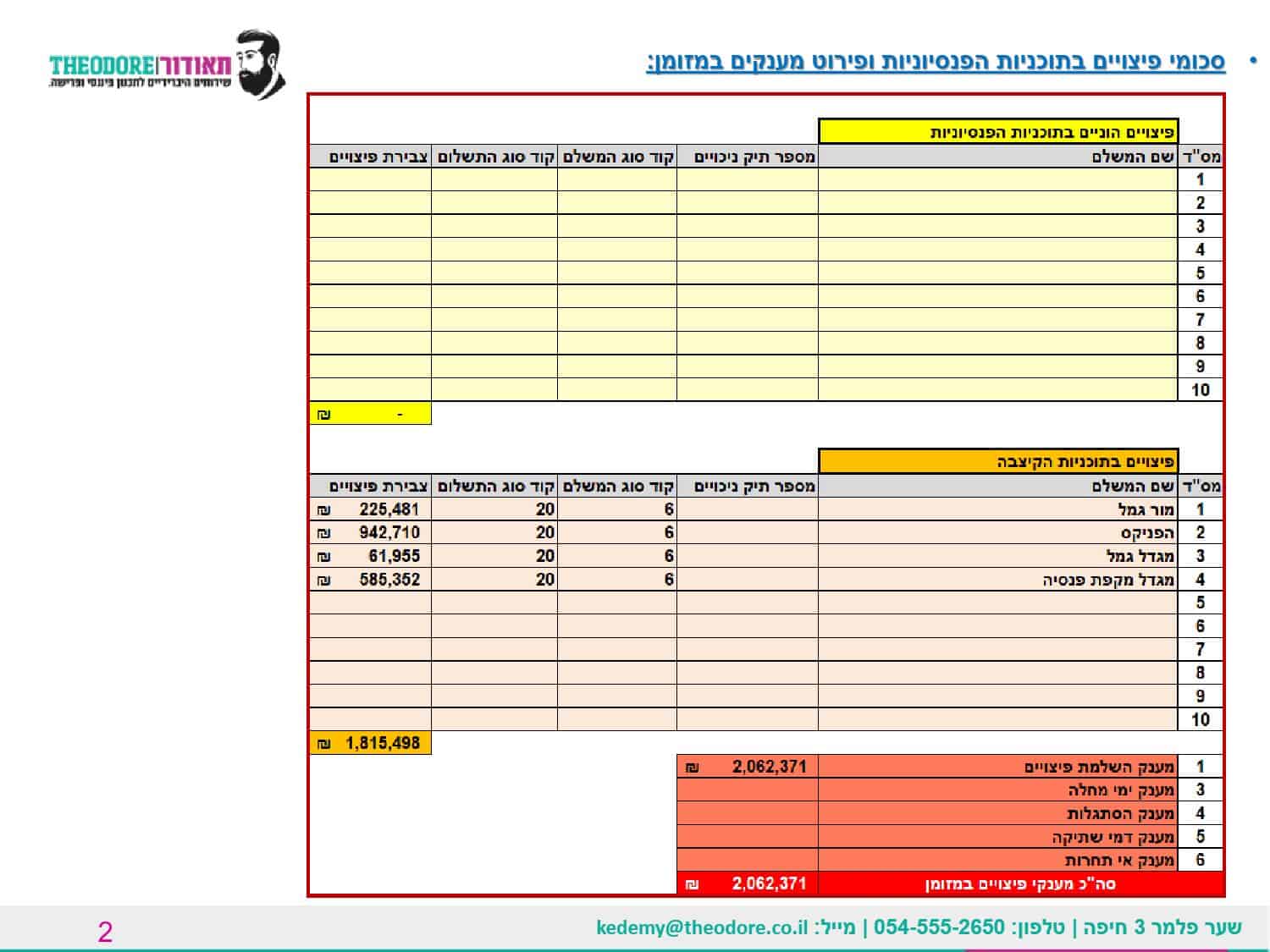Select the yellow header פיצויים הוניים בתוכניות הפנסיוניות

[x=998, y=132]
